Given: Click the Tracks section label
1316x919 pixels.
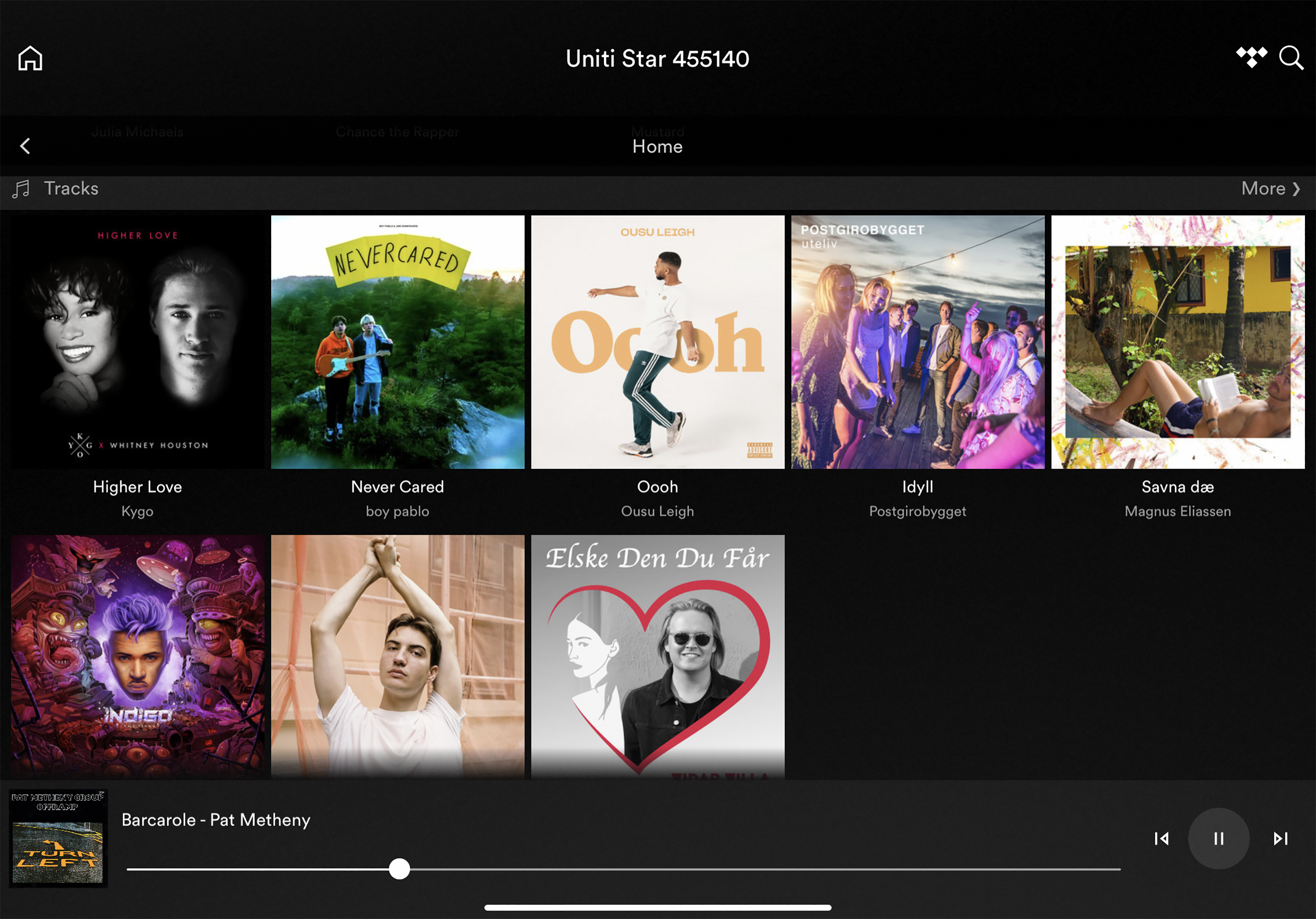Looking at the screenshot, I should point(72,188).
